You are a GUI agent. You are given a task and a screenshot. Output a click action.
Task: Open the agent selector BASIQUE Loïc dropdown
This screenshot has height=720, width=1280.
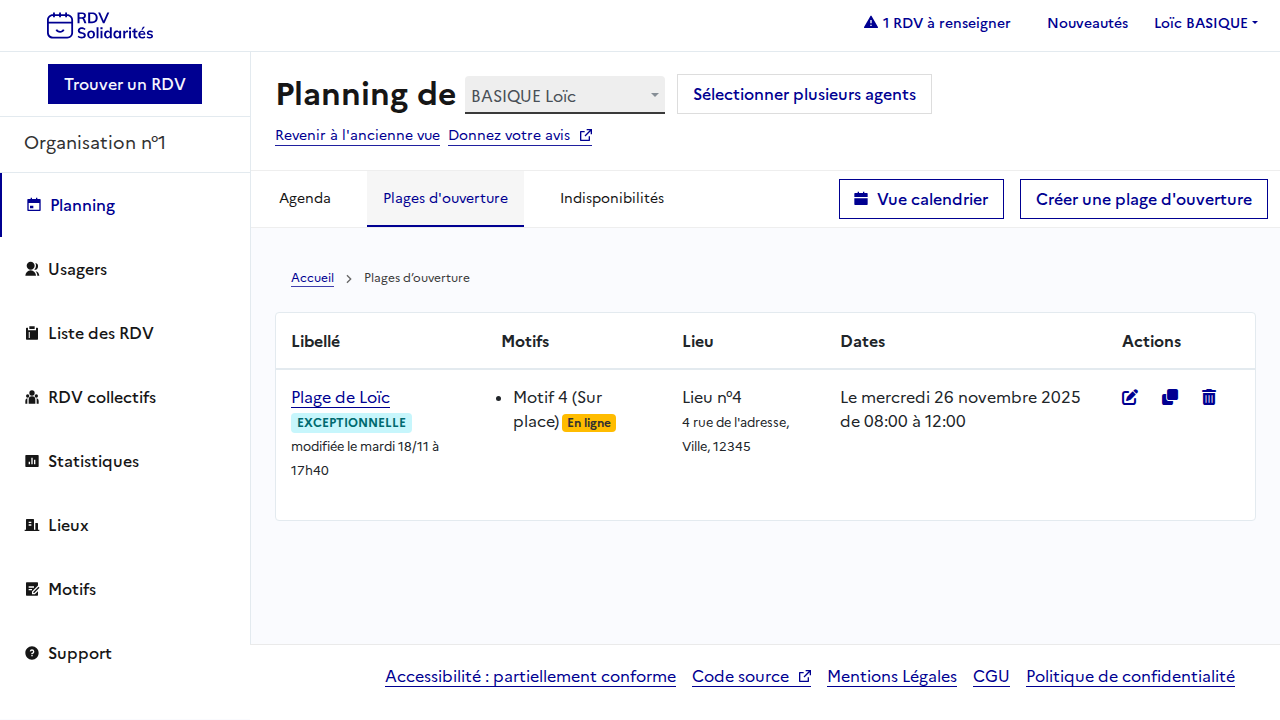coord(564,96)
